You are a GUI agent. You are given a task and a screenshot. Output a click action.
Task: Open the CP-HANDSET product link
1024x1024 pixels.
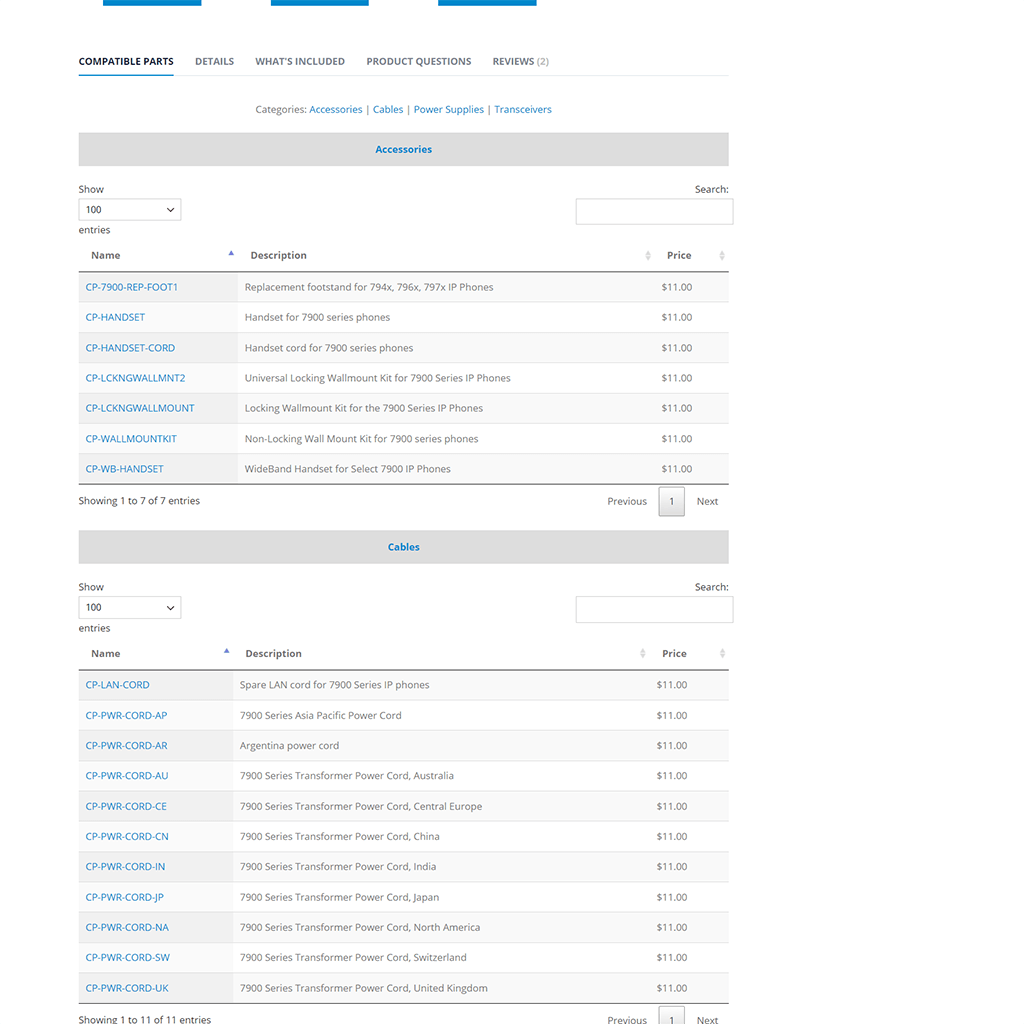[x=115, y=317]
